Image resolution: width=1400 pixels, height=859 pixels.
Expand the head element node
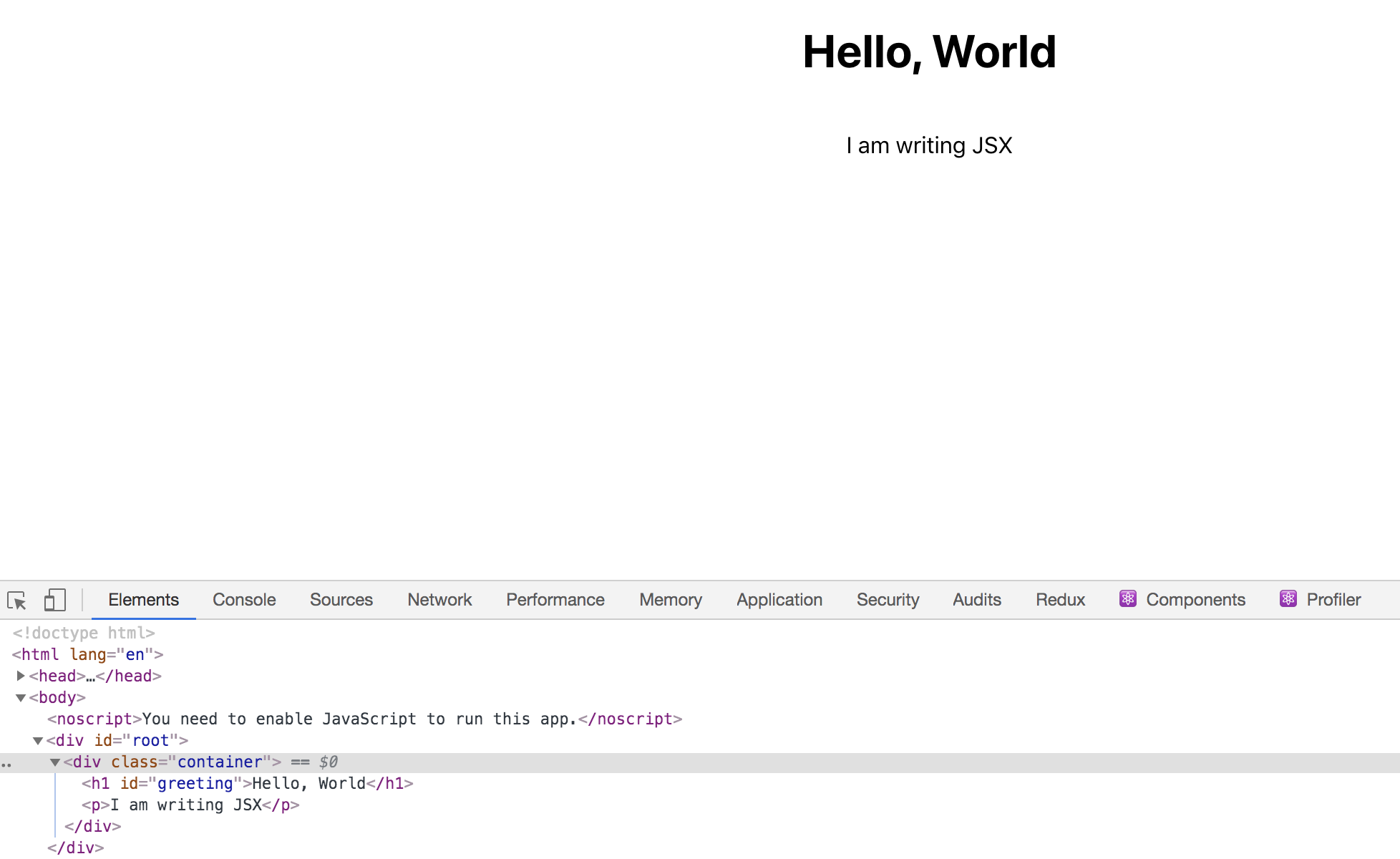click(21, 676)
